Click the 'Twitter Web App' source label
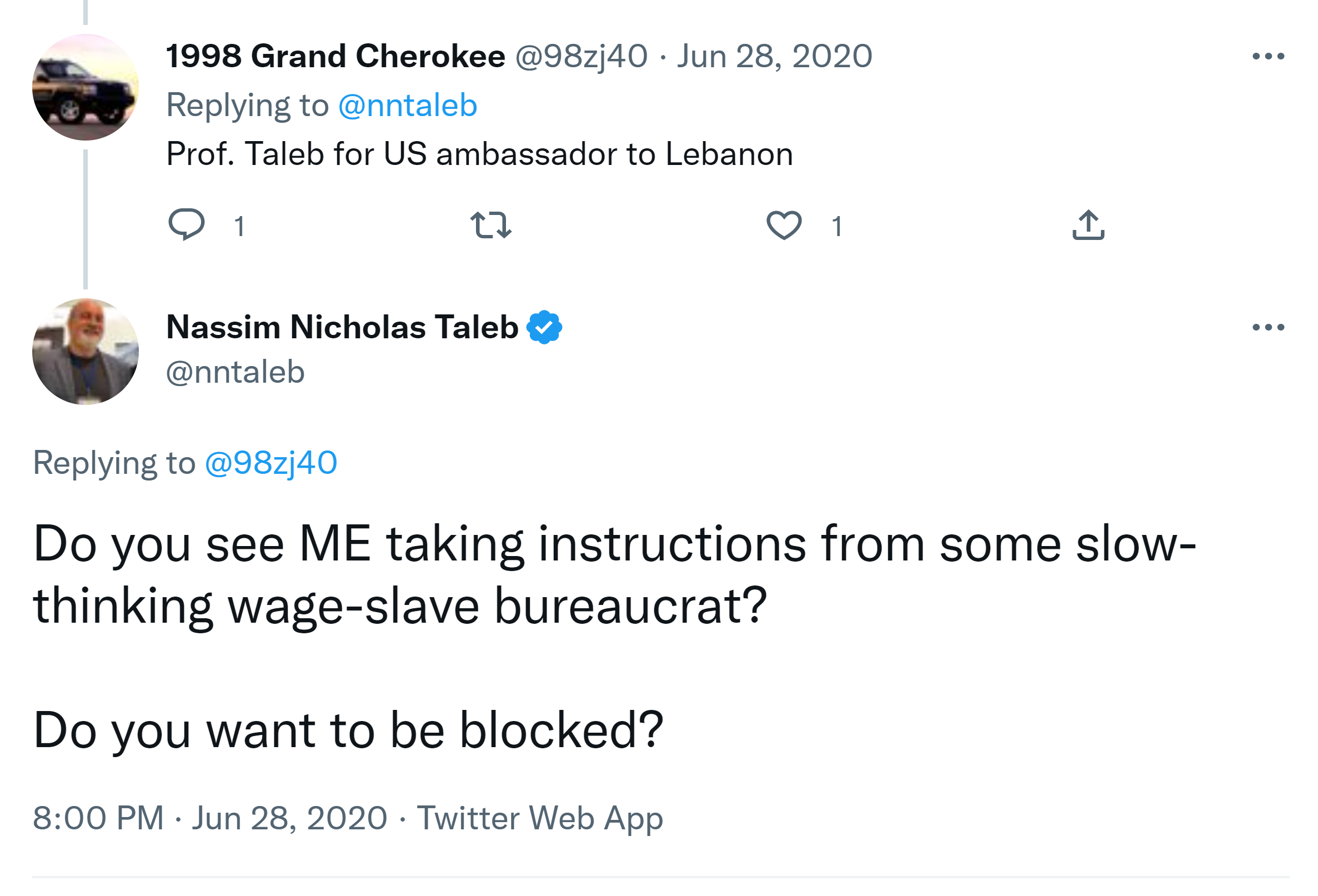Image resolution: width=1318 pixels, height=896 pixels. (x=539, y=818)
